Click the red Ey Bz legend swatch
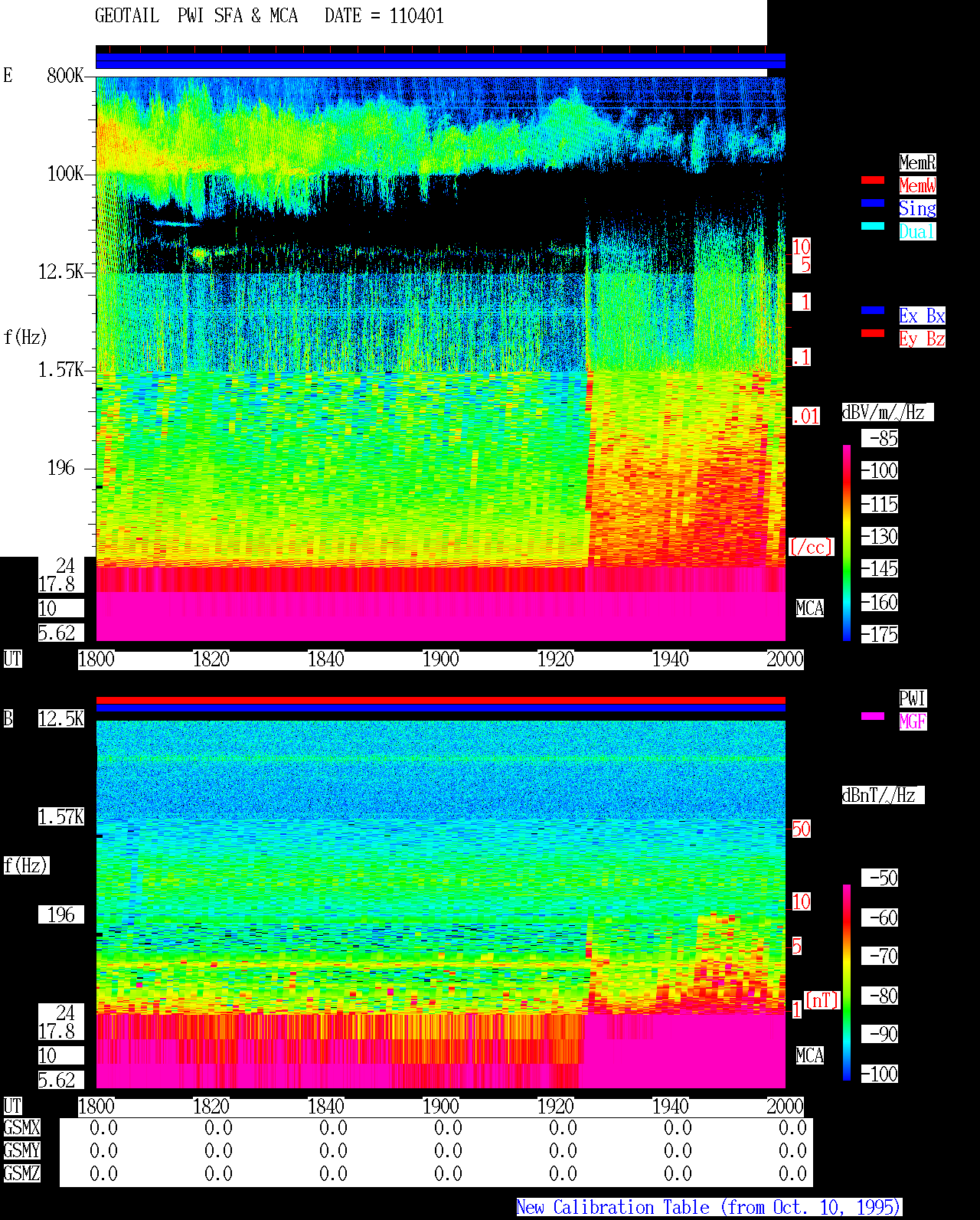This screenshot has width=980, height=1220. point(873,333)
